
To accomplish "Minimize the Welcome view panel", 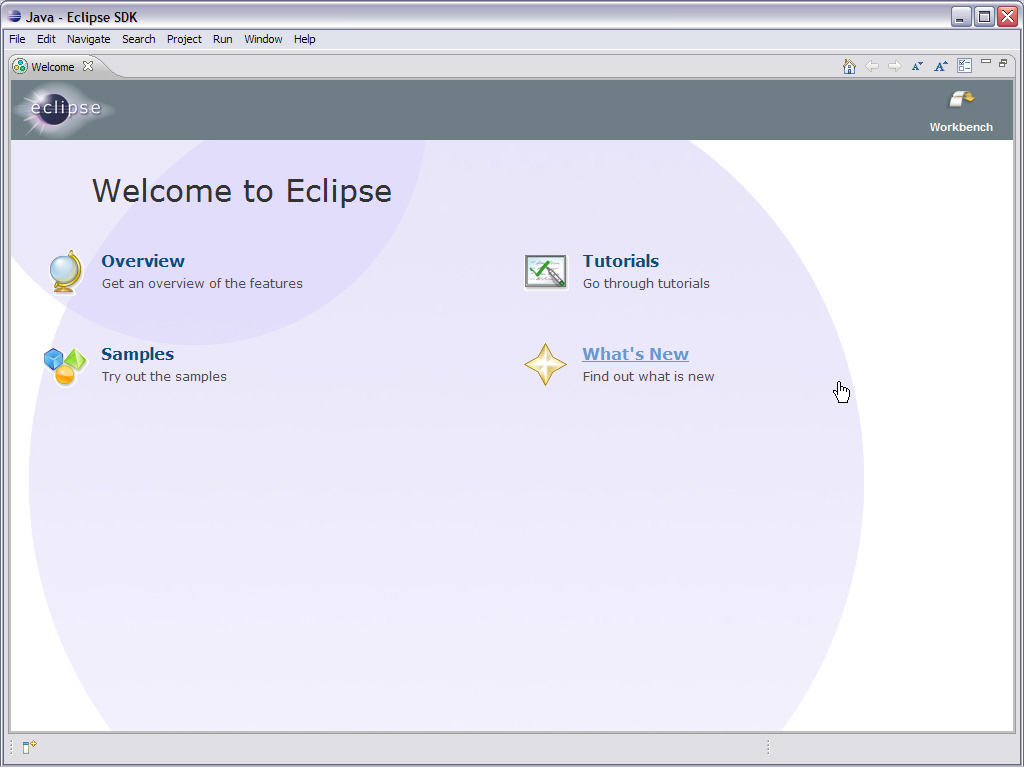I will tap(986, 62).
